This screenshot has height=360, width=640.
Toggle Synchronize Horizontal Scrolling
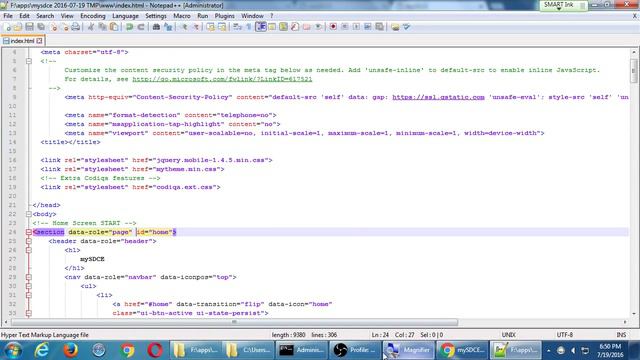pyautogui.click(x=222, y=27)
